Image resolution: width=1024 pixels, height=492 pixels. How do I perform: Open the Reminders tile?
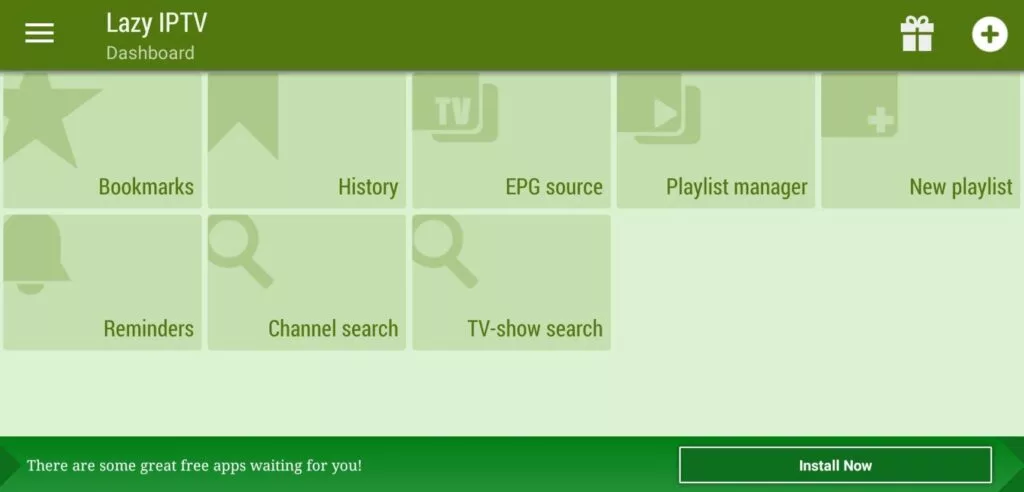coord(103,282)
